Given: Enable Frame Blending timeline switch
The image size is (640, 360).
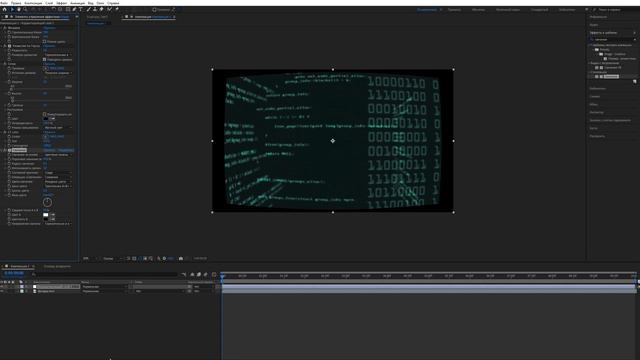Looking at the screenshot, I should (199, 274).
